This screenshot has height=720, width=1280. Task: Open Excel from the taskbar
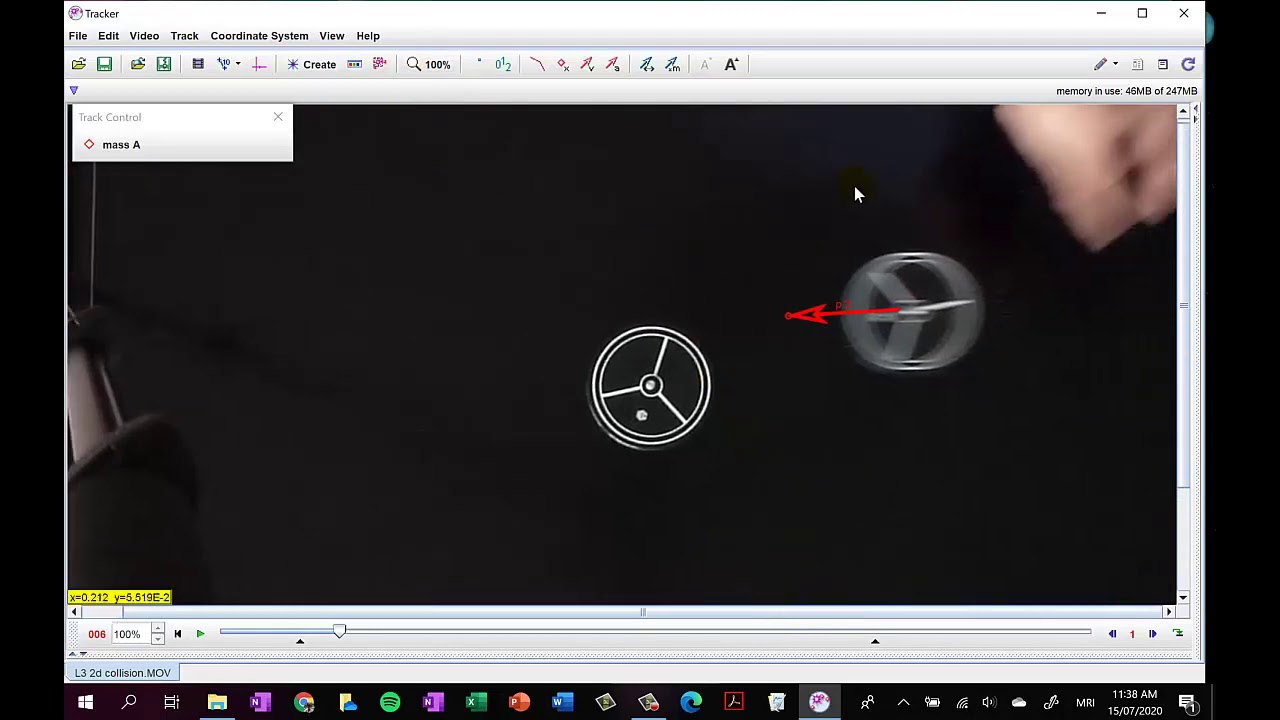click(x=477, y=703)
